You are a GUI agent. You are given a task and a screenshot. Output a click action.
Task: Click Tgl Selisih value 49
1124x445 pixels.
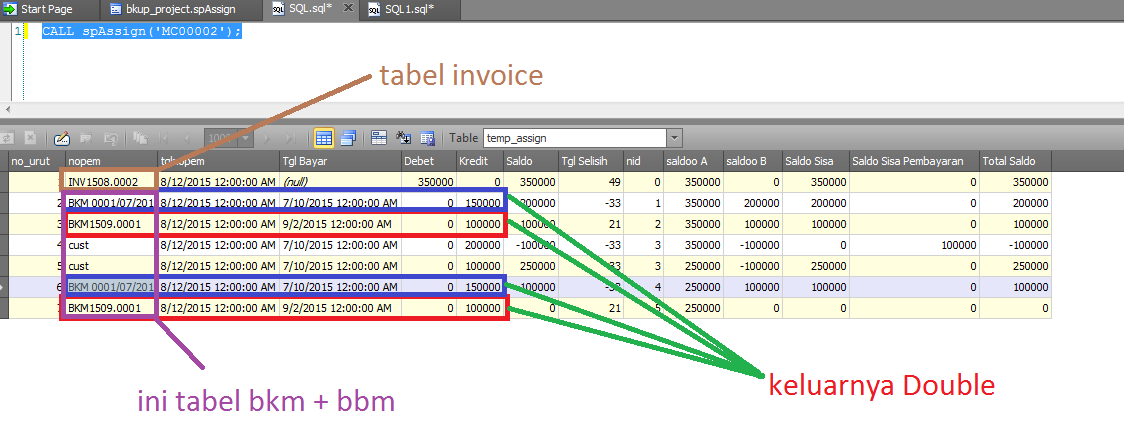(590, 182)
